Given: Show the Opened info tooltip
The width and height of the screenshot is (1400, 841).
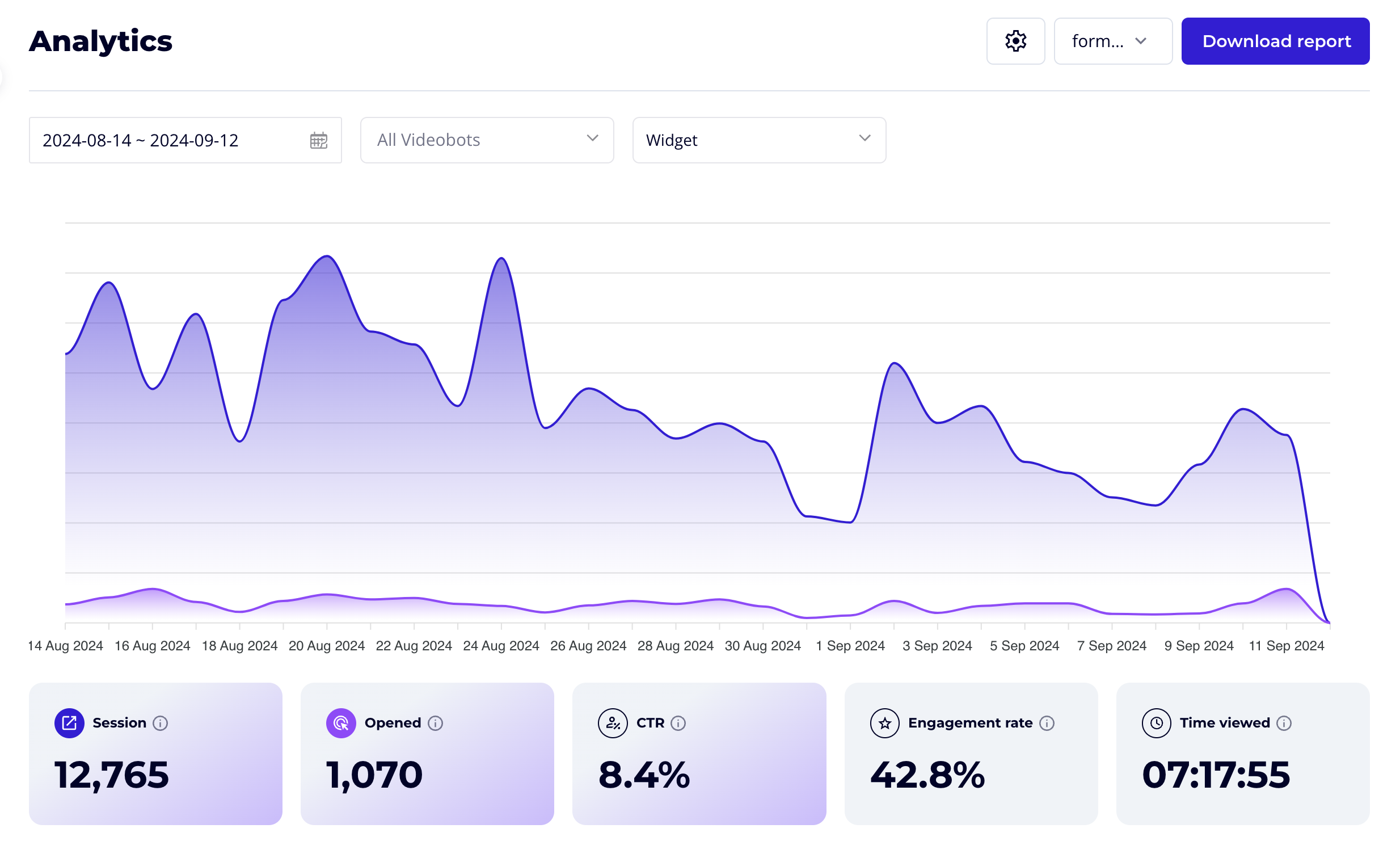Looking at the screenshot, I should 435,723.
